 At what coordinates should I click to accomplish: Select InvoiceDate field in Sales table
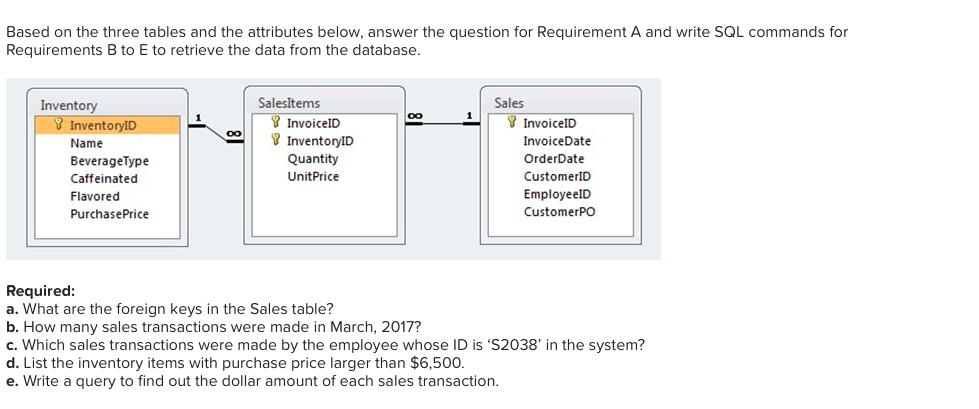click(x=557, y=141)
